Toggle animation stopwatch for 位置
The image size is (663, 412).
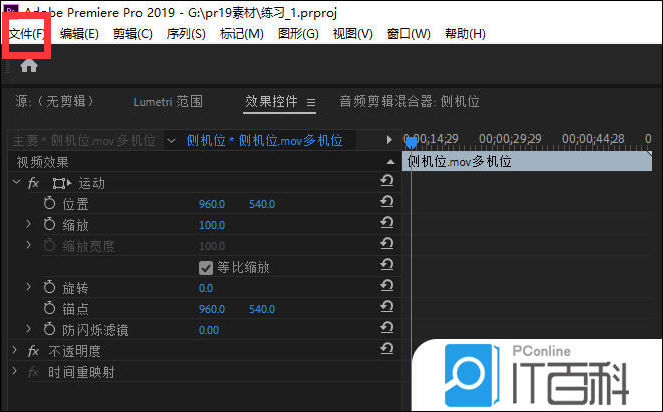click(50, 203)
